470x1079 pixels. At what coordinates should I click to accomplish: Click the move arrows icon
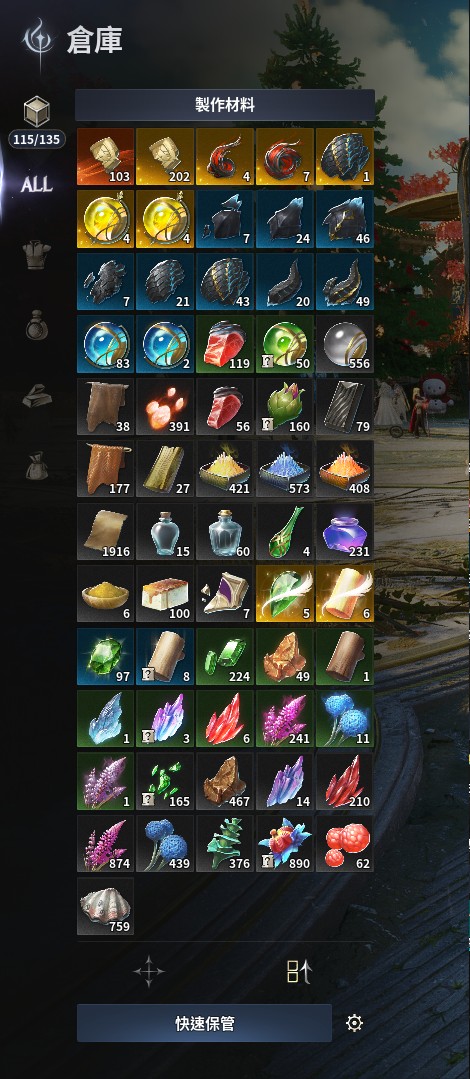(x=149, y=972)
